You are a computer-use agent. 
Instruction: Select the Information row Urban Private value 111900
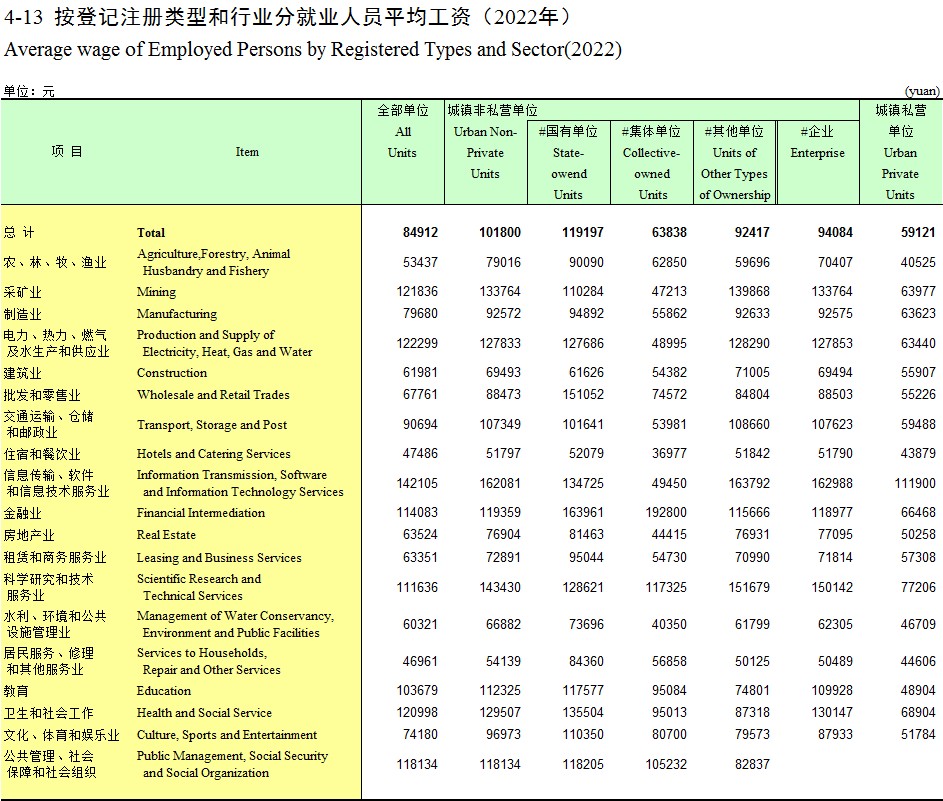[915, 483]
